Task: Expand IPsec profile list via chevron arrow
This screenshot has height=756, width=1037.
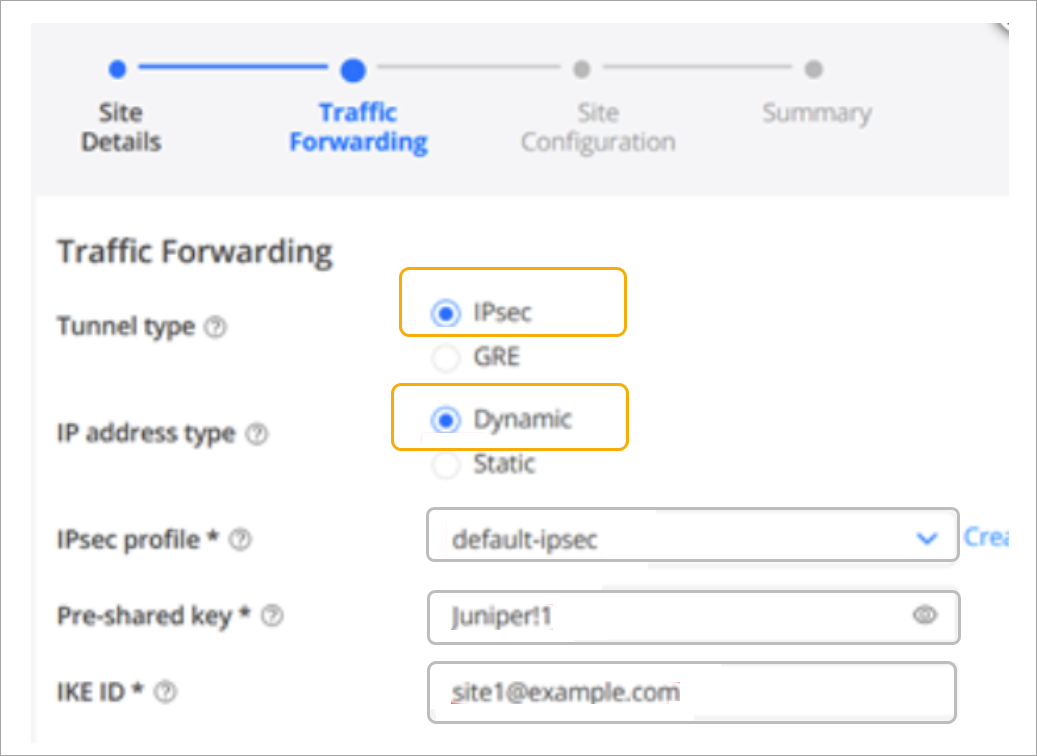Action: [927, 539]
